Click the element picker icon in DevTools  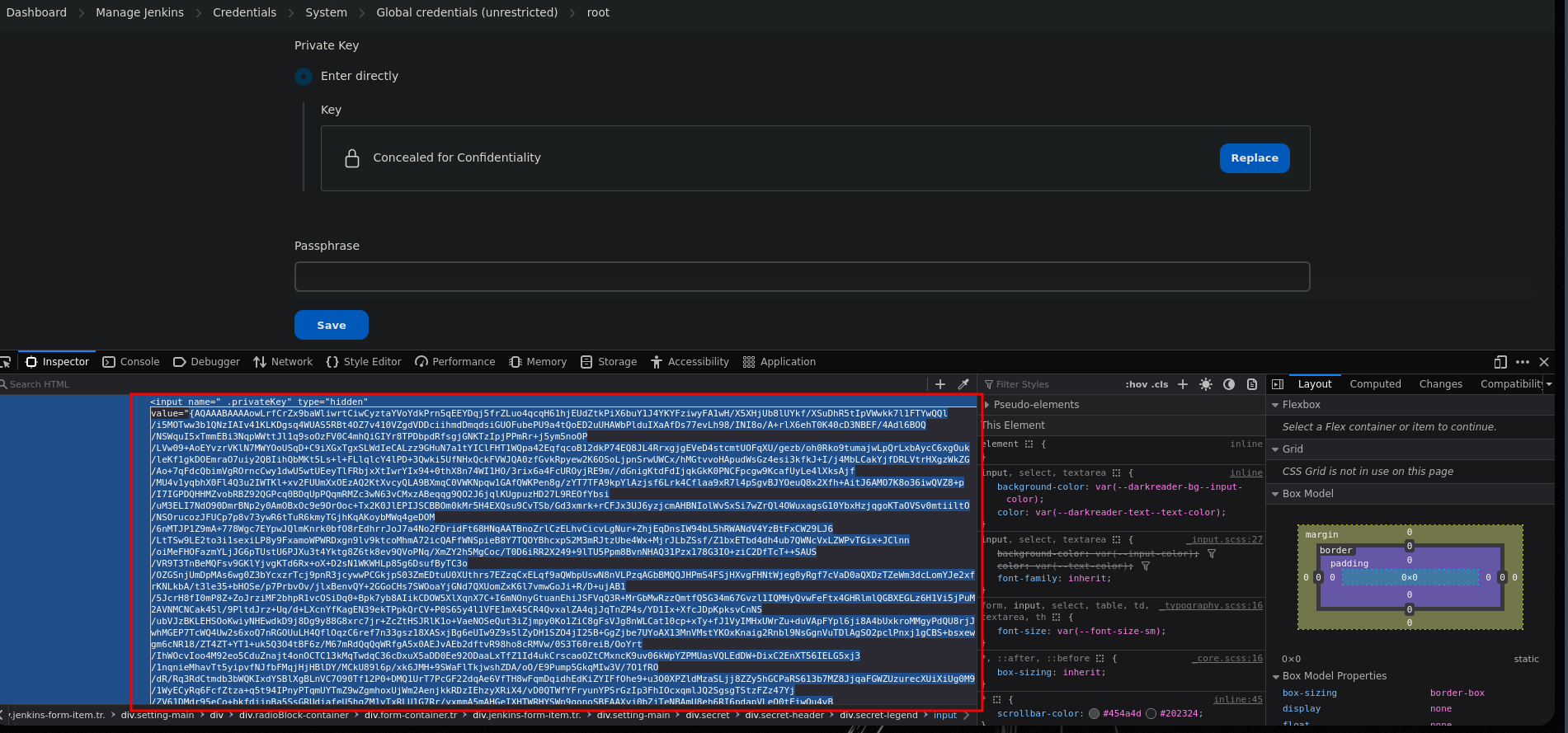(x=6, y=362)
